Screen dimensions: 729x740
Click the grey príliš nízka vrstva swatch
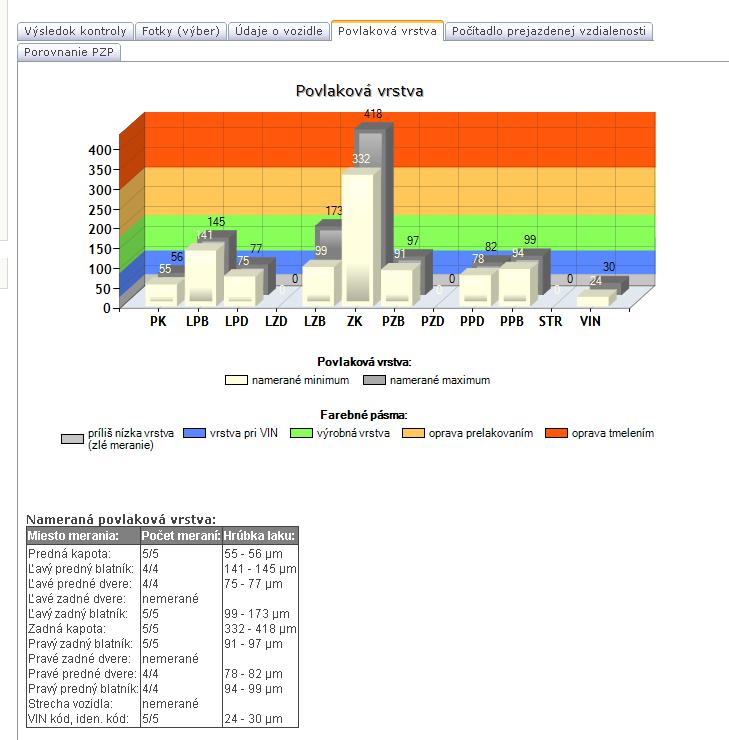click(72, 439)
